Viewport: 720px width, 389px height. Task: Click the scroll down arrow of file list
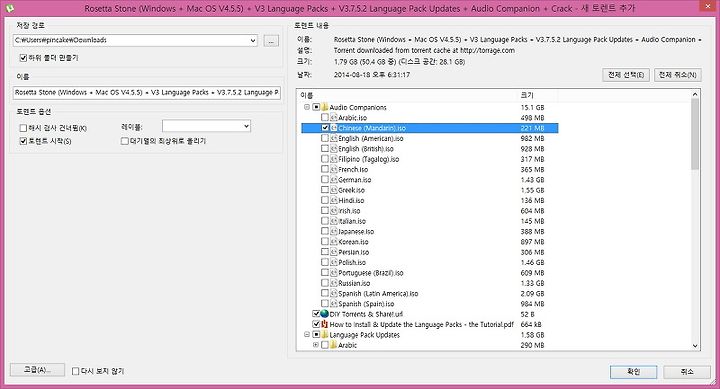tap(695, 346)
